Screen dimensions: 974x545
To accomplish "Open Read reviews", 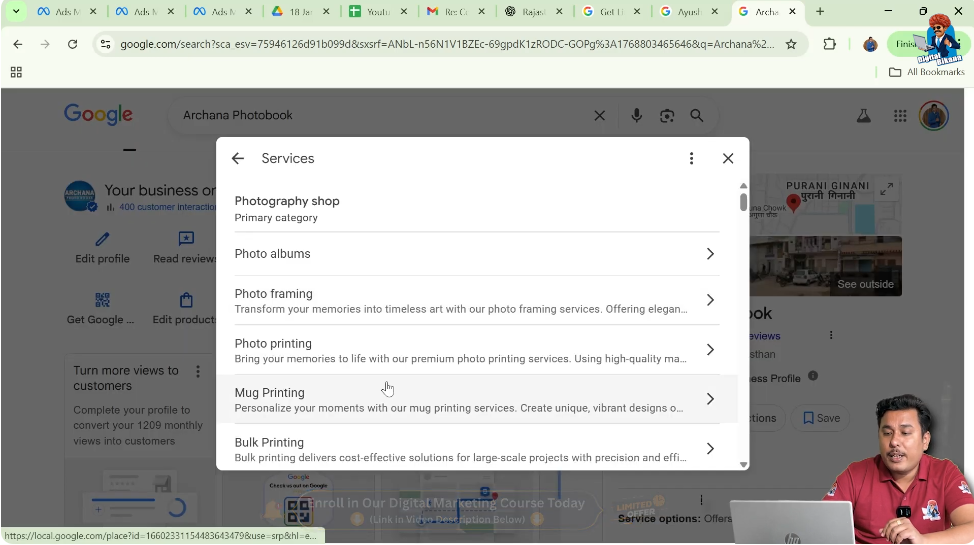I will (x=185, y=247).
